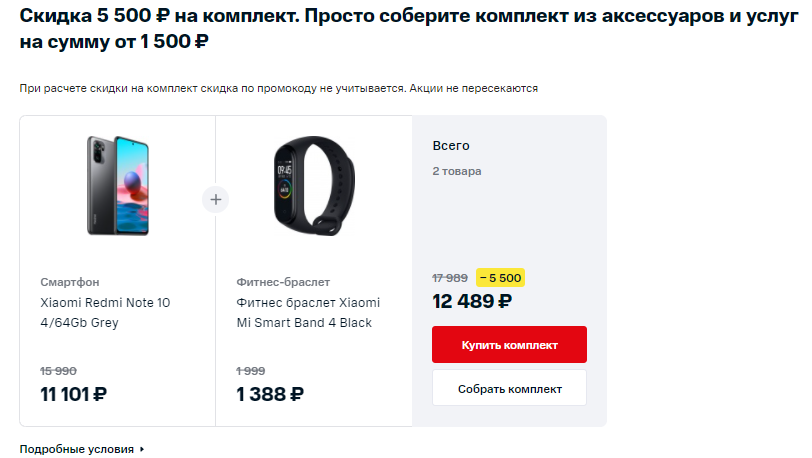812x458 pixels.
Task: Click the crossed-out 15 990 phone price
Action: (59, 371)
